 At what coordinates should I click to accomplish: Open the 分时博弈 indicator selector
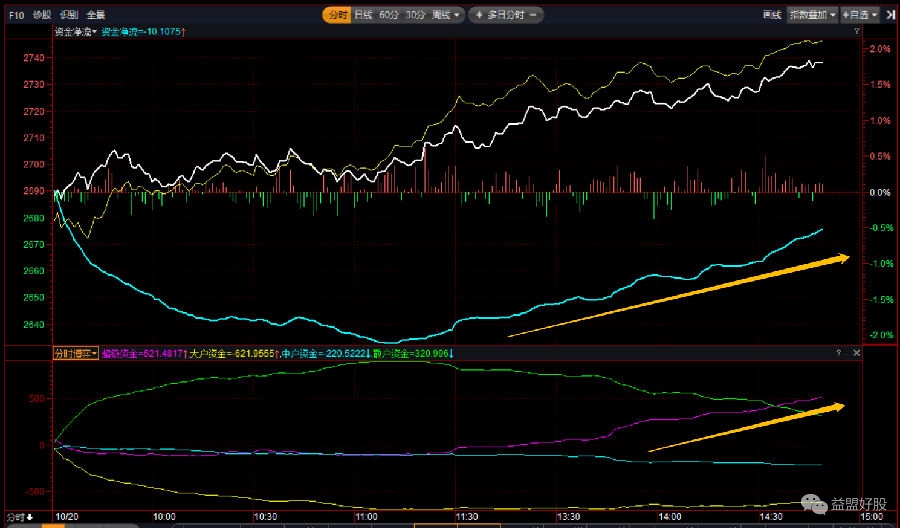click(x=75, y=353)
